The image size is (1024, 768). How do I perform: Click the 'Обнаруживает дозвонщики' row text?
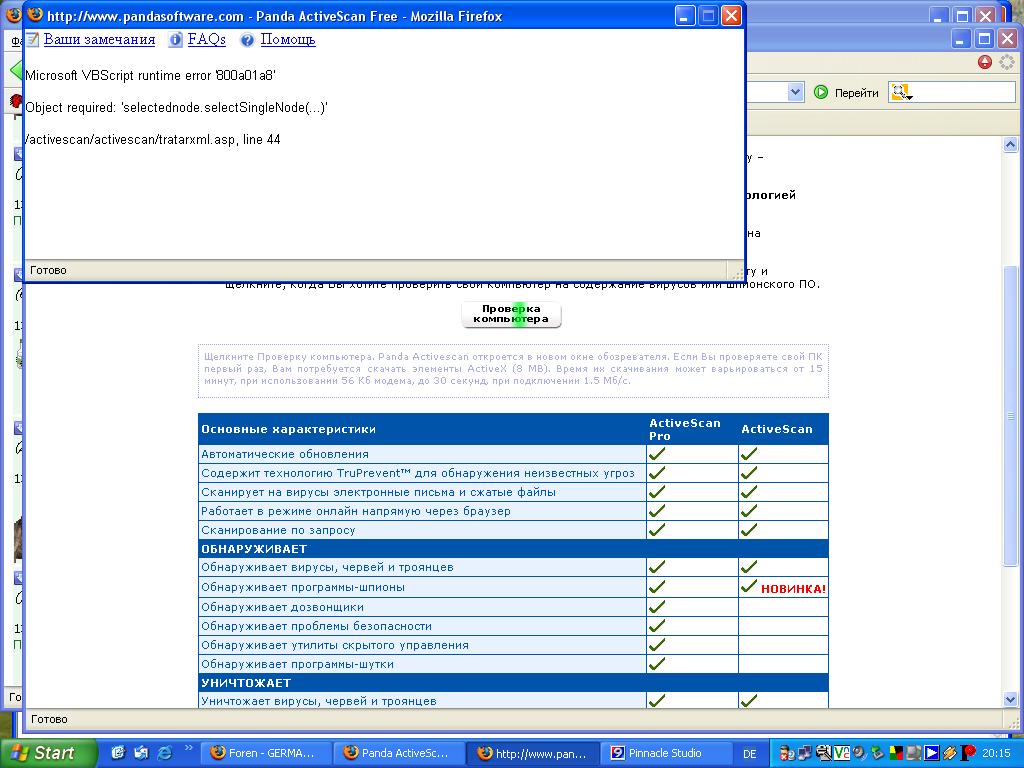pyautogui.click(x=282, y=607)
